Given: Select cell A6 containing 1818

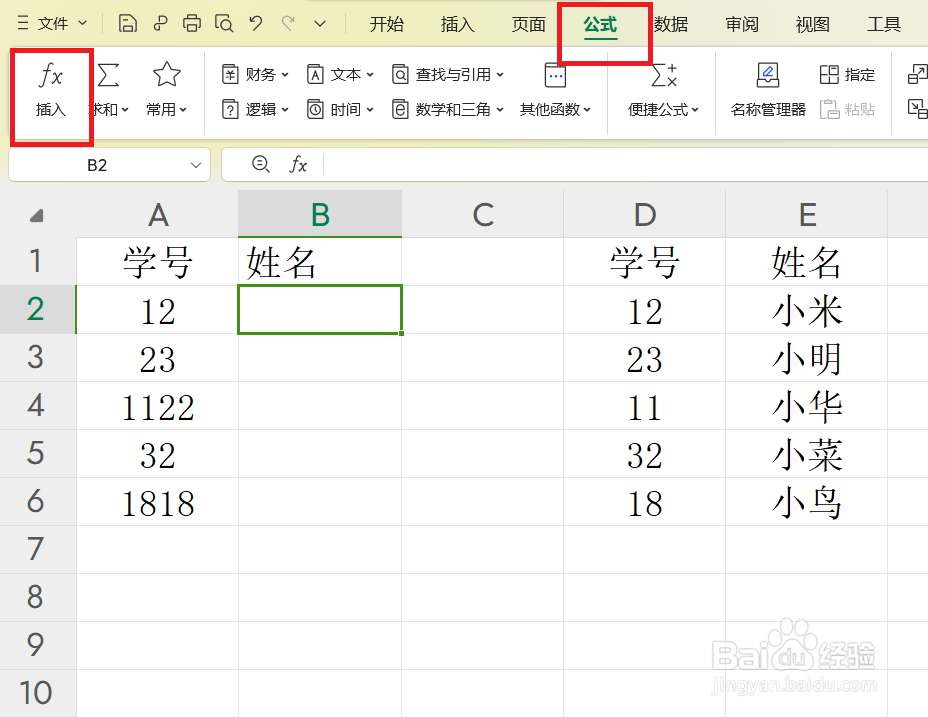Looking at the screenshot, I should (x=157, y=501).
